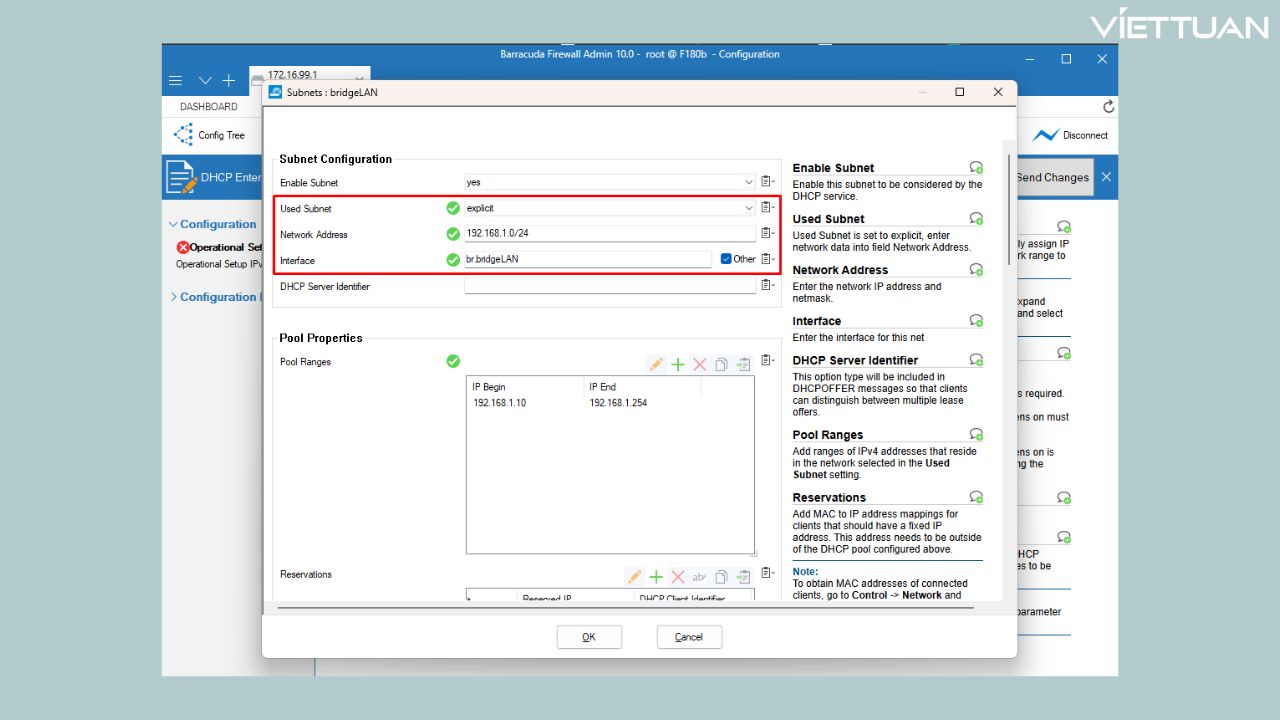Click the Send Changes button
1280x720 pixels.
1052,177
